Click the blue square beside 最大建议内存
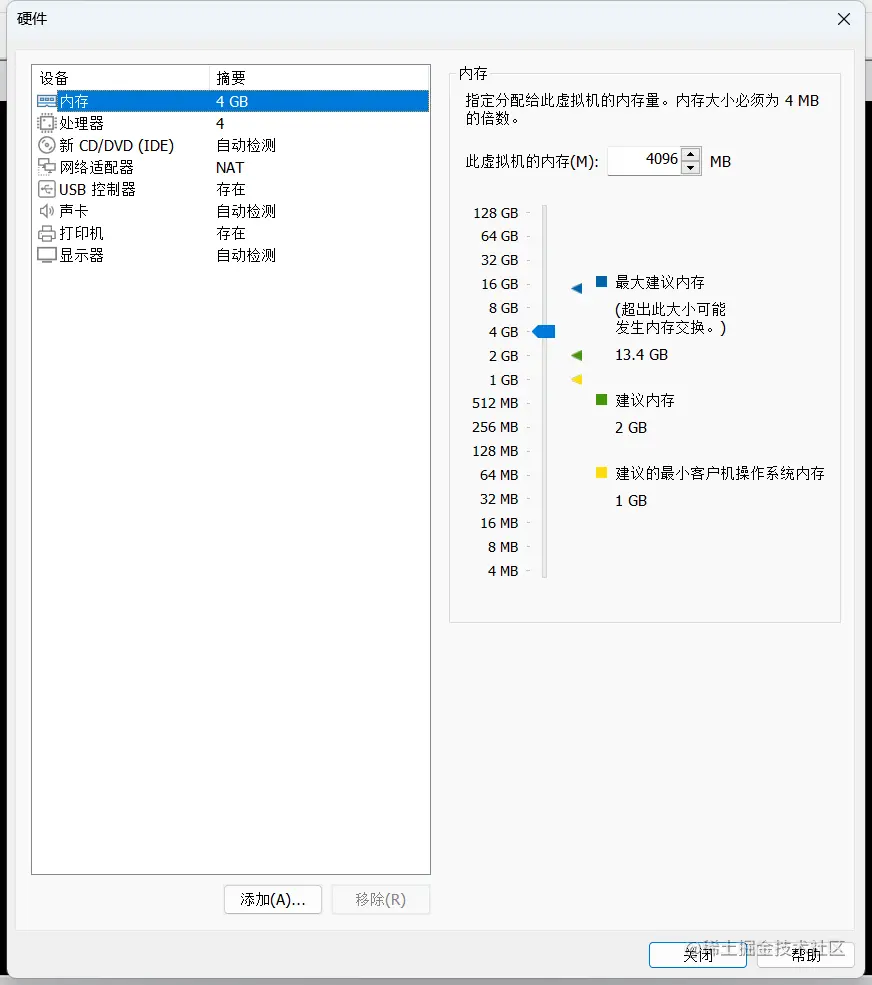 [x=601, y=281]
